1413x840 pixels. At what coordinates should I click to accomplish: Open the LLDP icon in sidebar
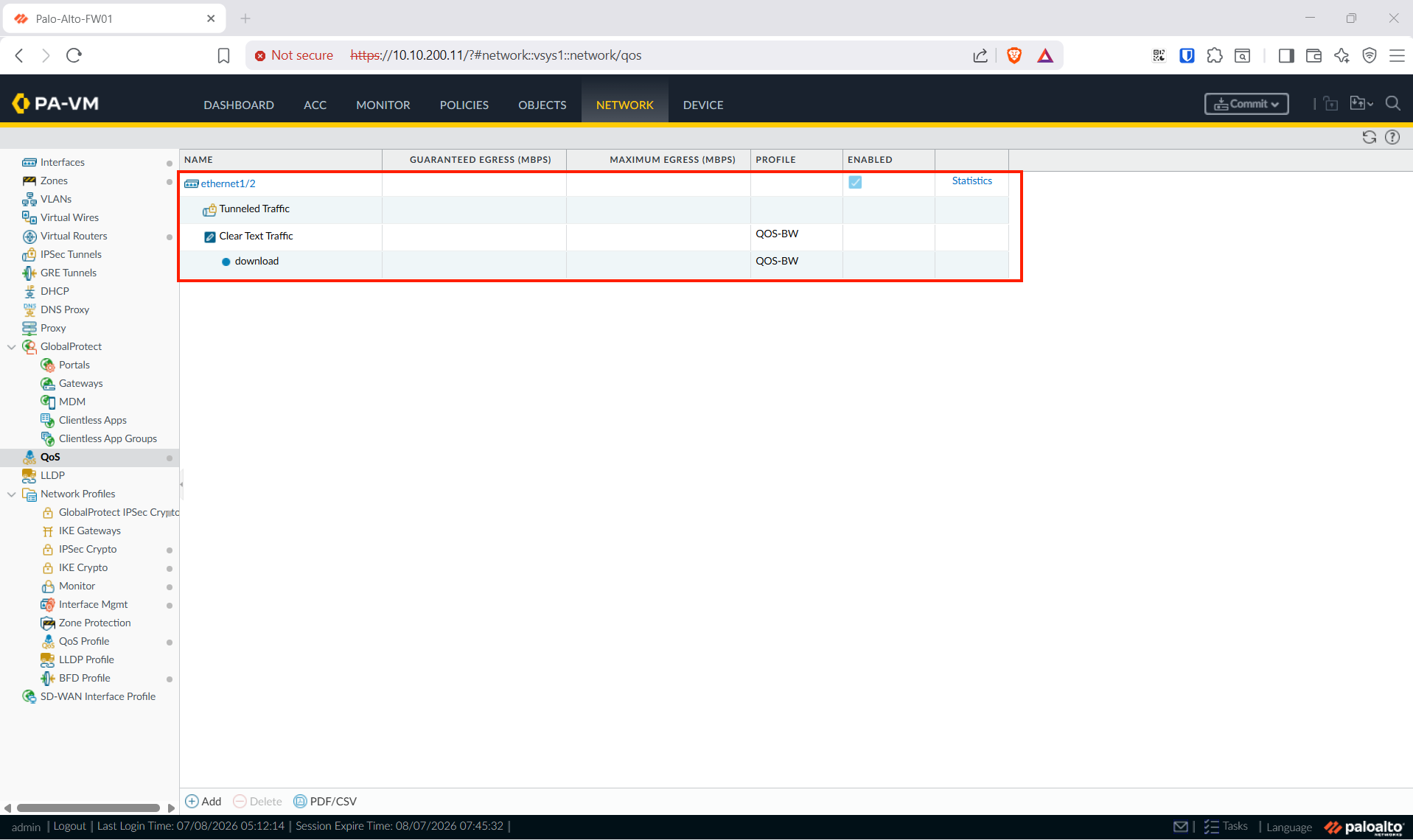tap(29, 475)
